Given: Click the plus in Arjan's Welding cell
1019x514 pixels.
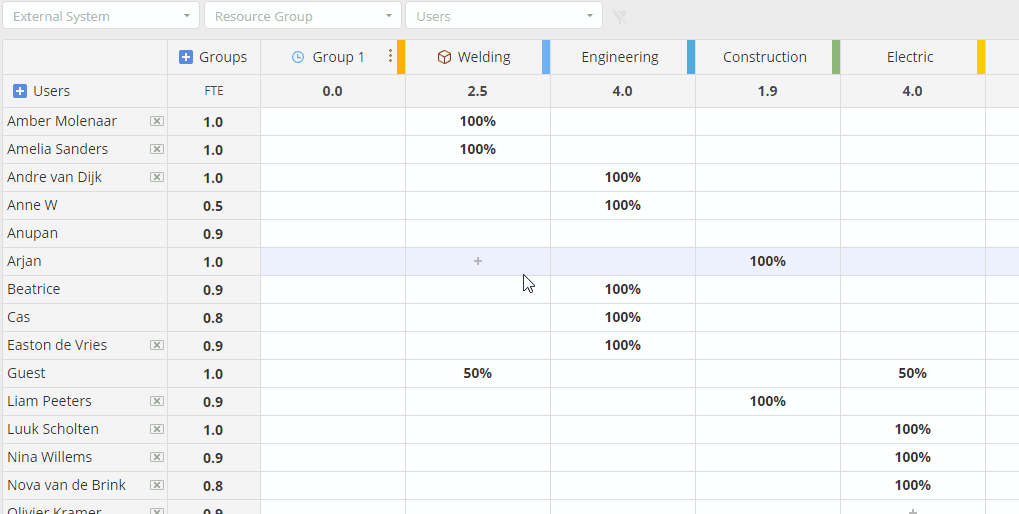Looking at the screenshot, I should 478,261.
